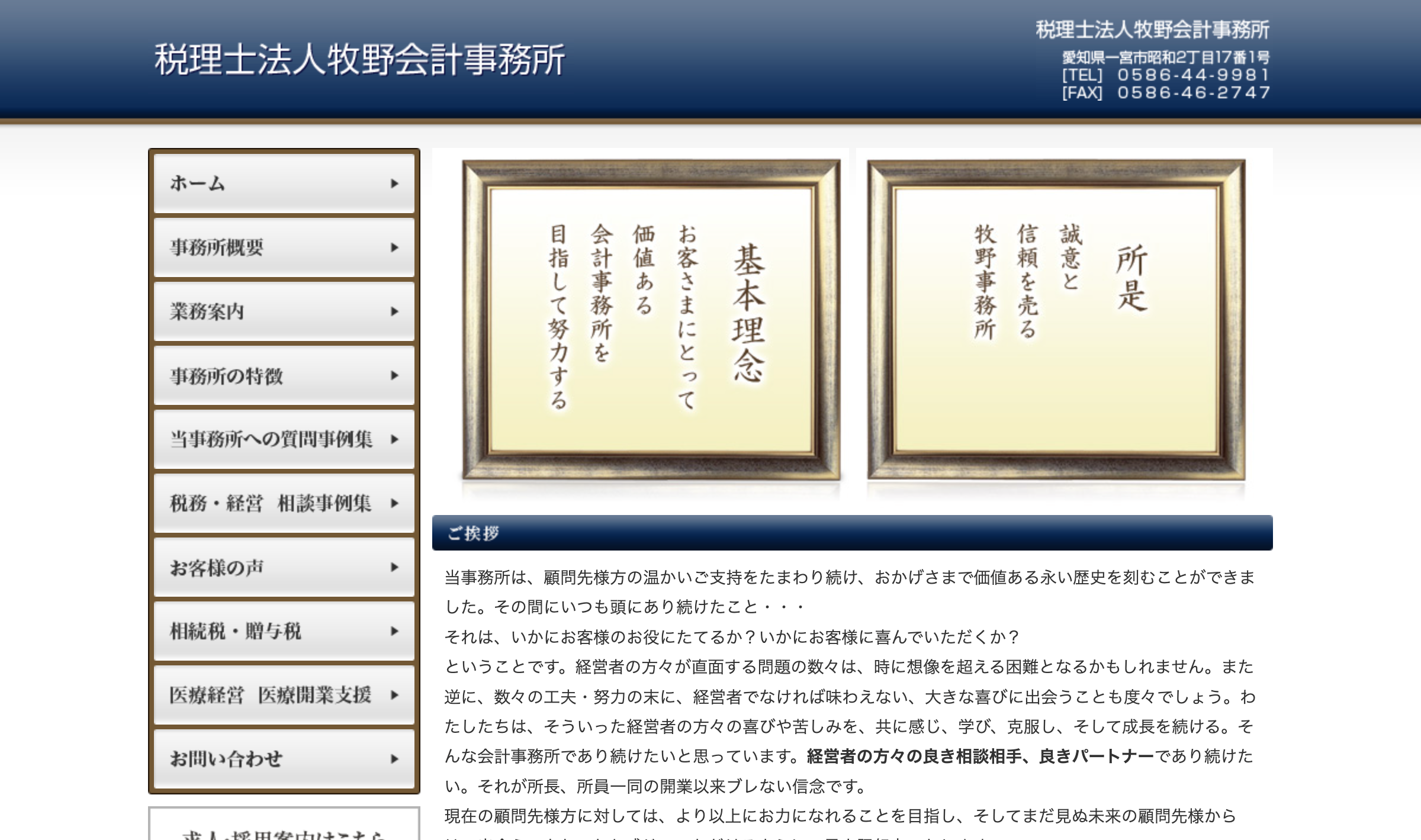Click the 所是 framed image
This screenshot has height=840, width=1421.
point(1056,320)
